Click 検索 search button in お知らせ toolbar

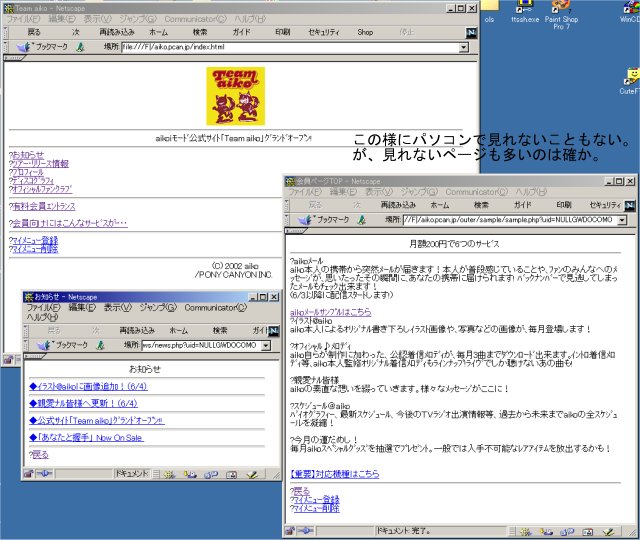(220, 331)
